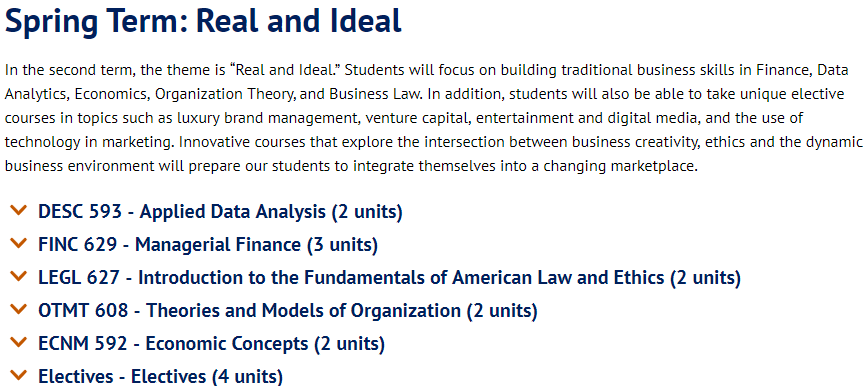Click the Spring Term: Real and Ideal heading
This screenshot has width=866, height=386.
203,21
